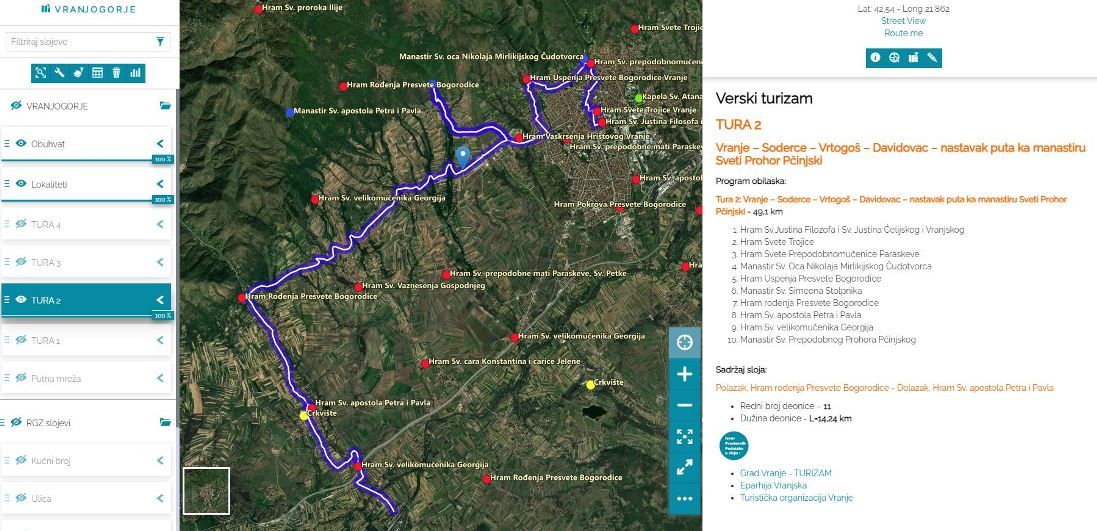
Task: Click the info icon in right panel
Action: coord(875,58)
